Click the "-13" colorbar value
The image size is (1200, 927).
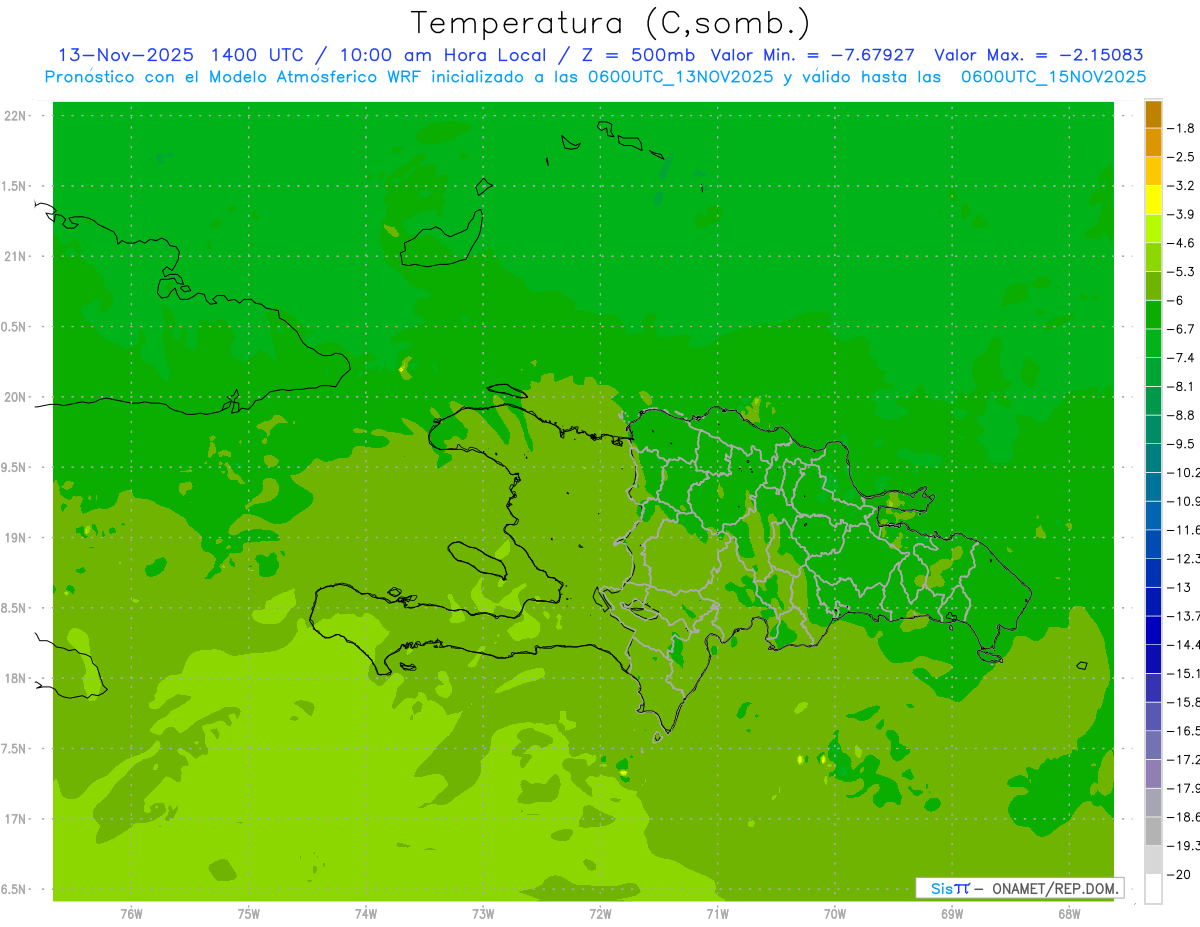click(1178, 587)
